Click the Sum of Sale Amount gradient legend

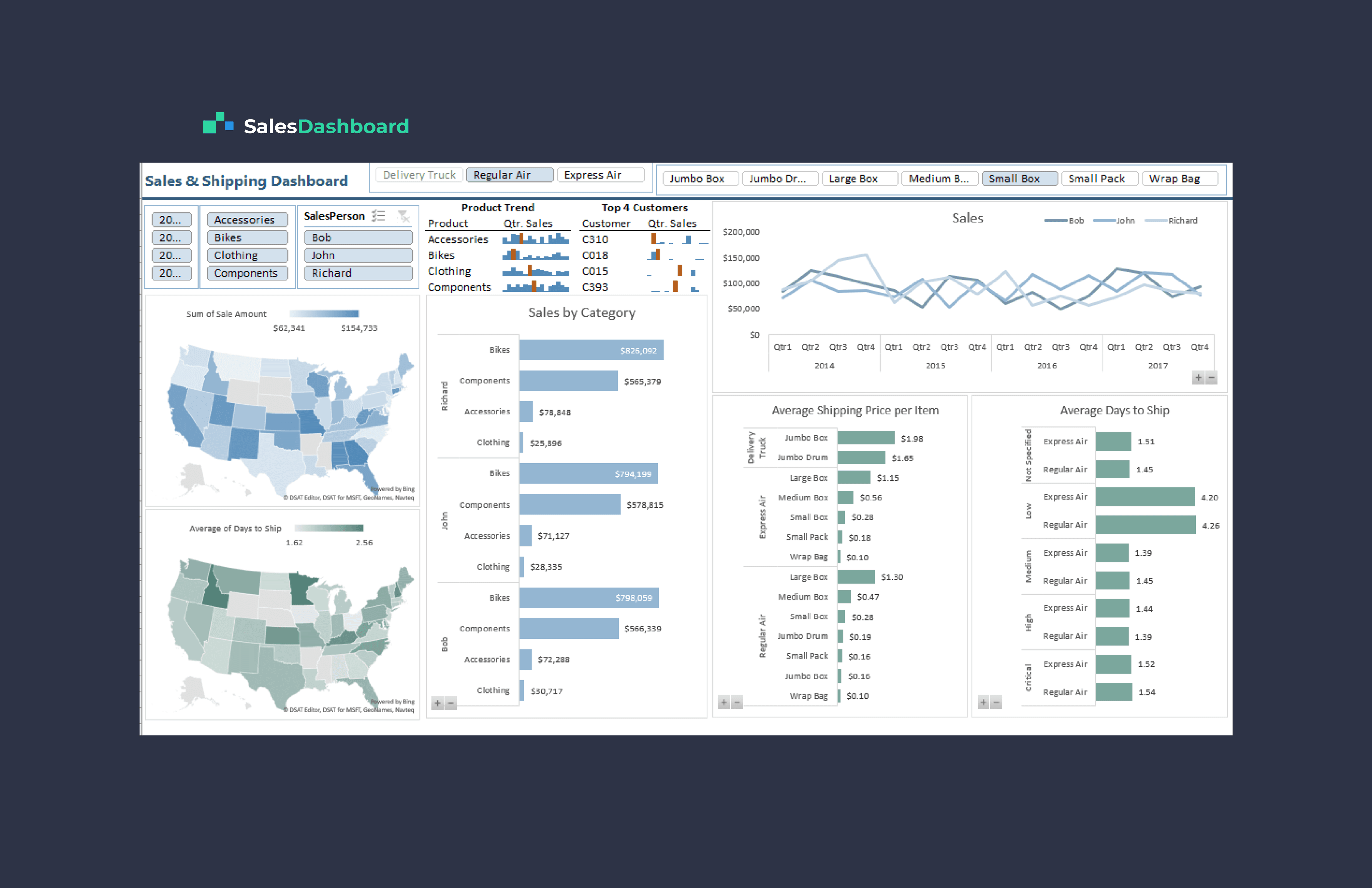click(324, 314)
